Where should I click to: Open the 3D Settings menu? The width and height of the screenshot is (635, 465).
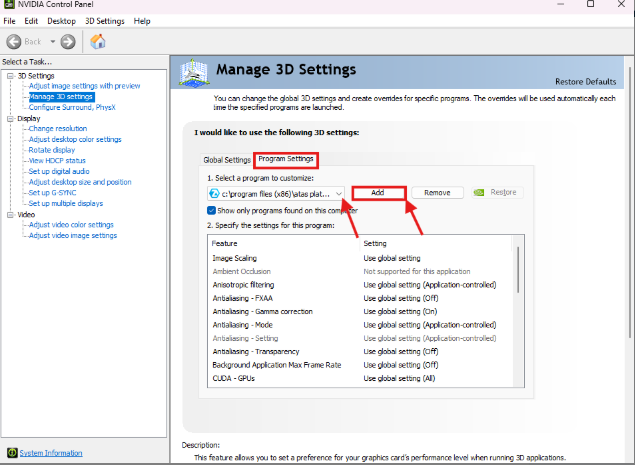[x=104, y=21]
